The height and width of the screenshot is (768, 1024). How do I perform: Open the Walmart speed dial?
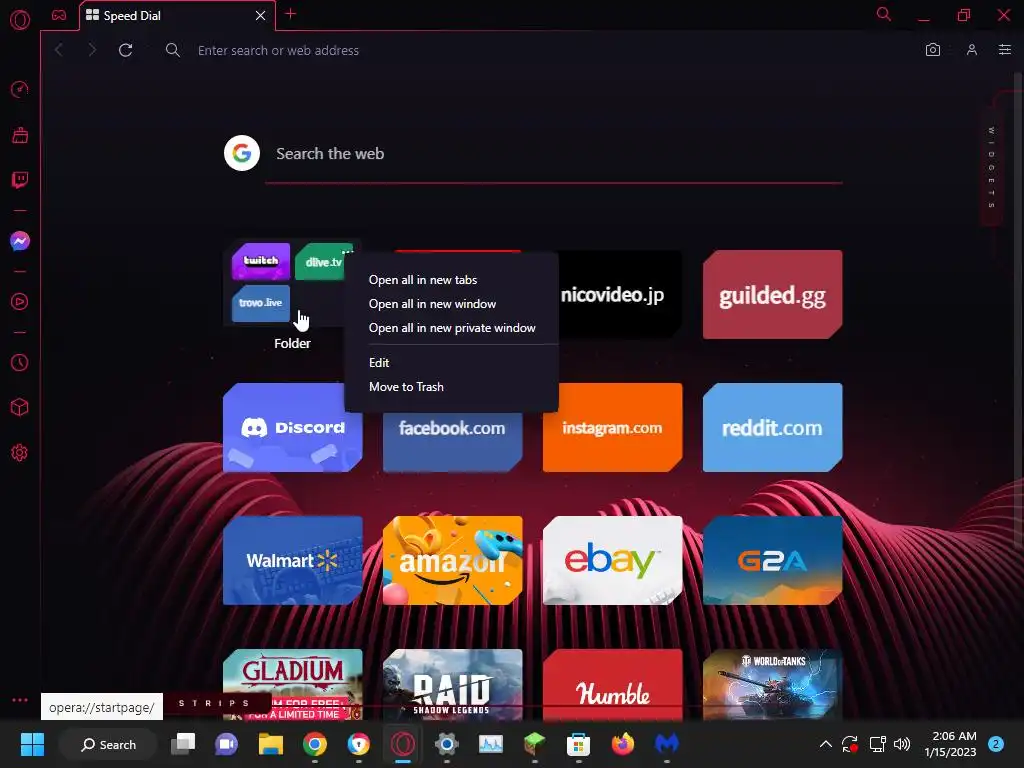(x=293, y=560)
